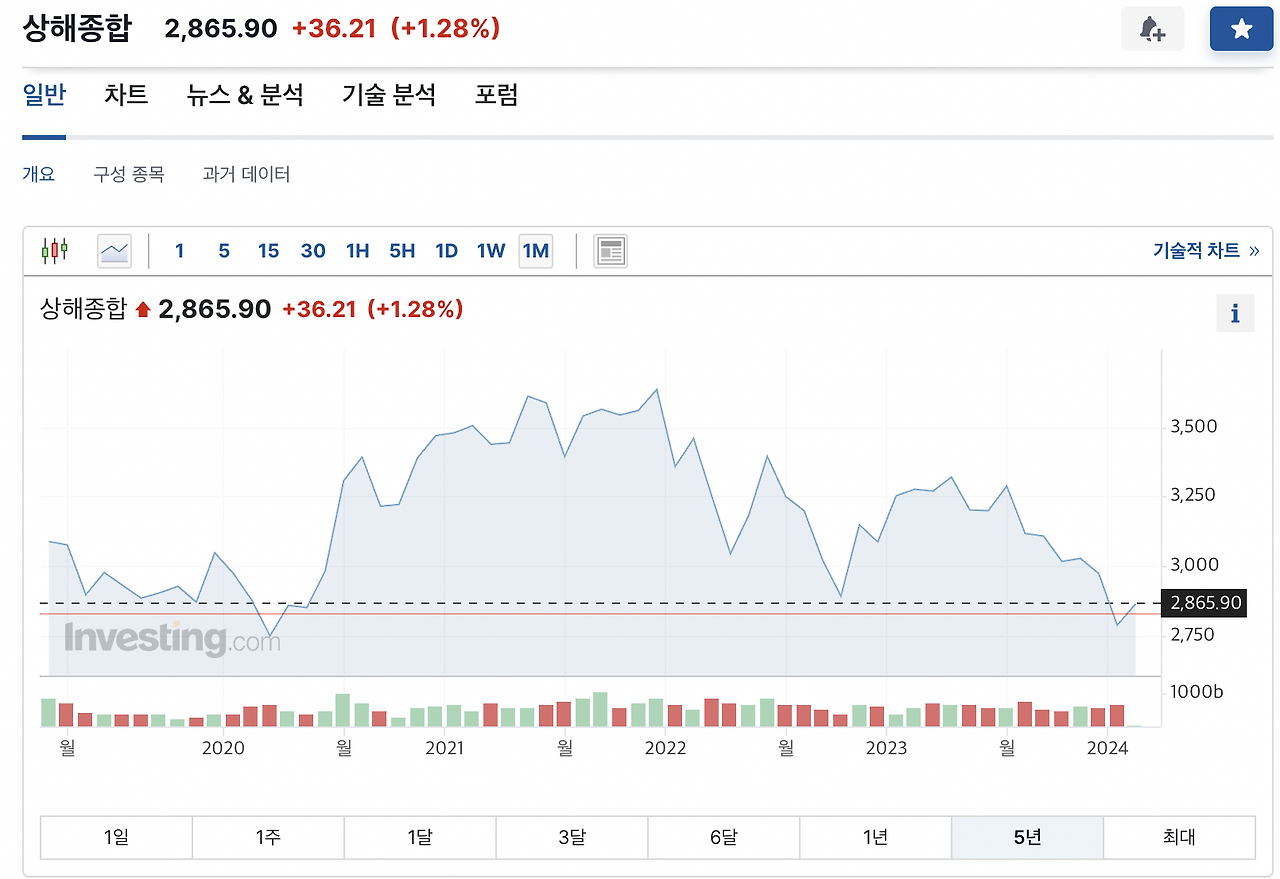Open the 일반 tab
This screenshot has height=879, width=1280.
[x=44, y=95]
